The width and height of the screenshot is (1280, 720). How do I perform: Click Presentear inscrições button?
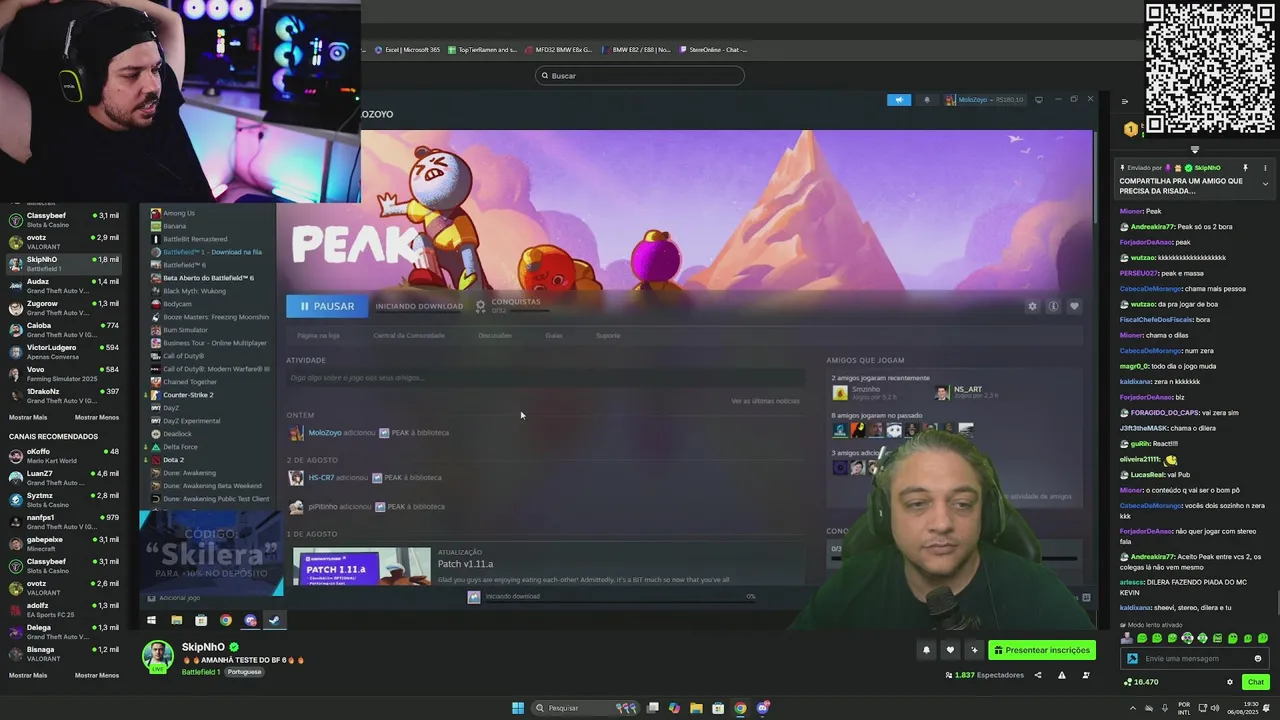(x=1041, y=650)
